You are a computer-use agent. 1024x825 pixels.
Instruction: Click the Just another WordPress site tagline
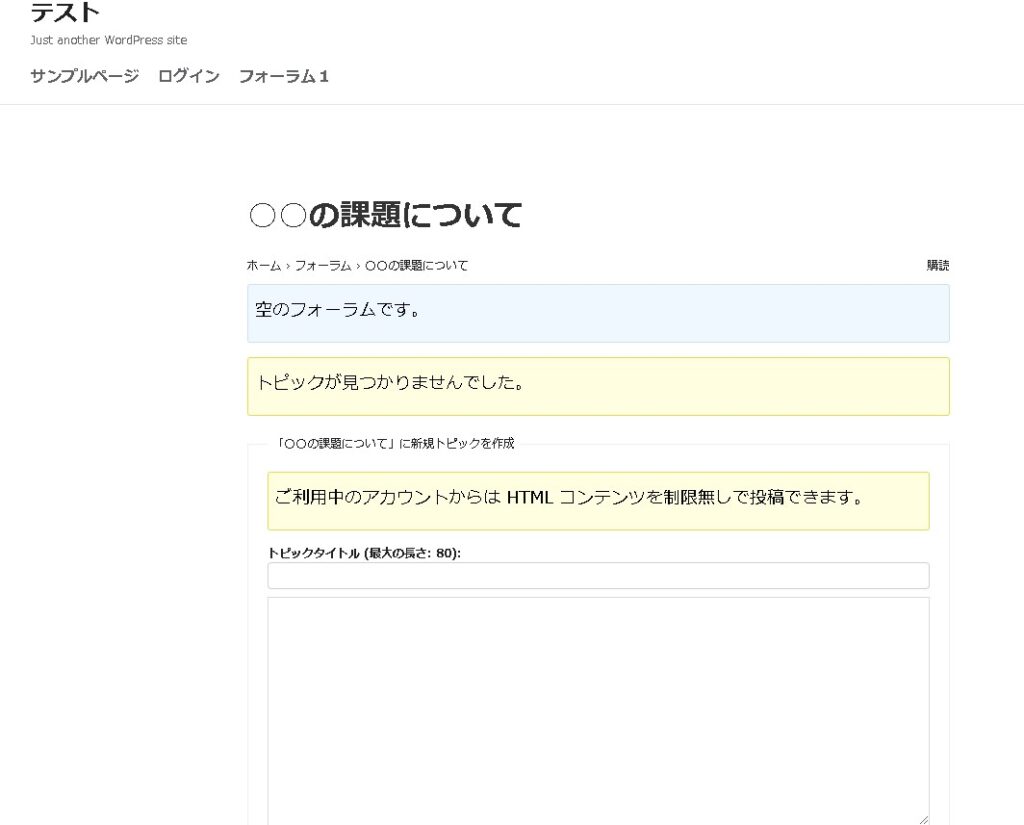pos(109,41)
